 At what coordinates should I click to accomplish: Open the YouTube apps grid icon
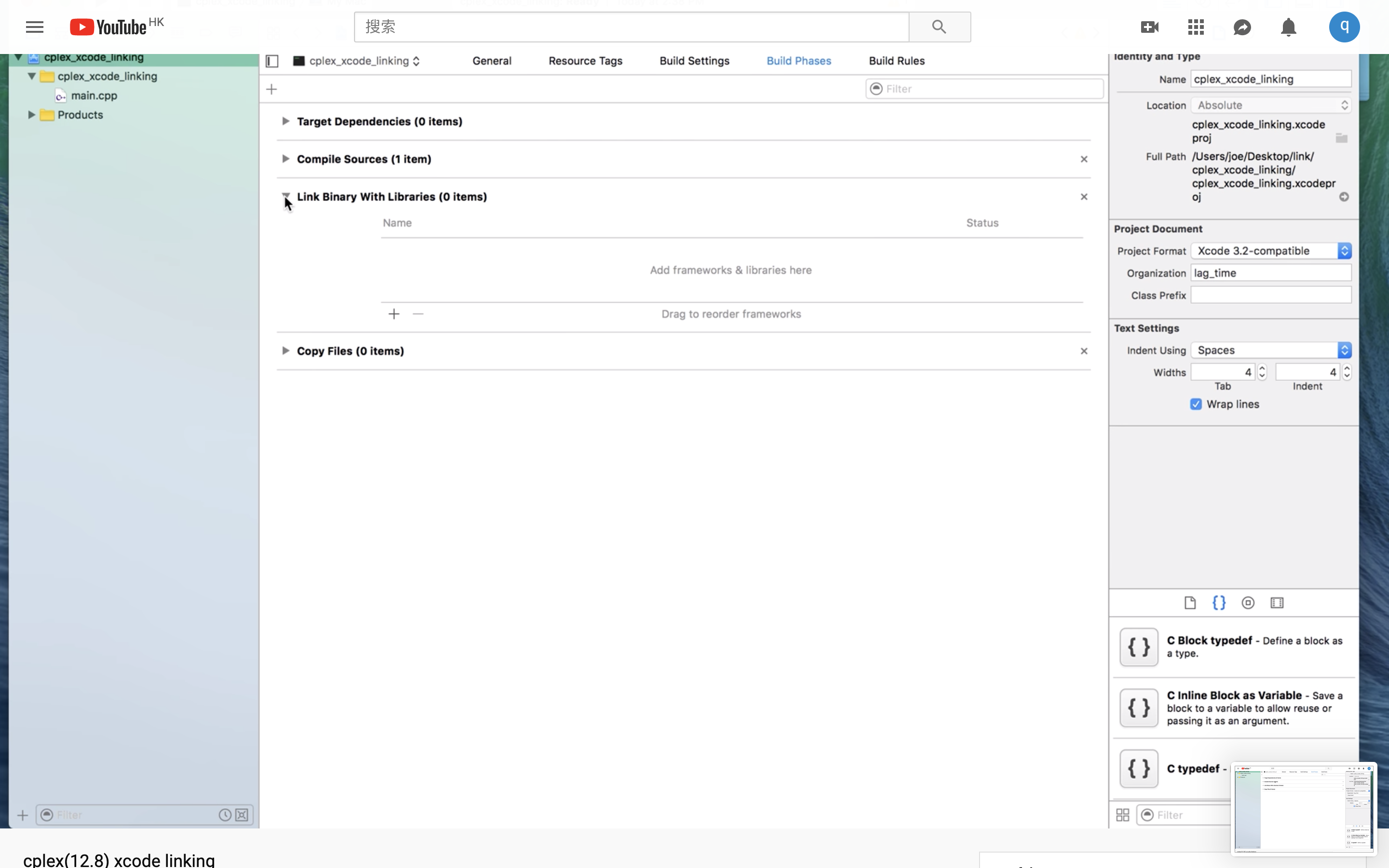1196,27
